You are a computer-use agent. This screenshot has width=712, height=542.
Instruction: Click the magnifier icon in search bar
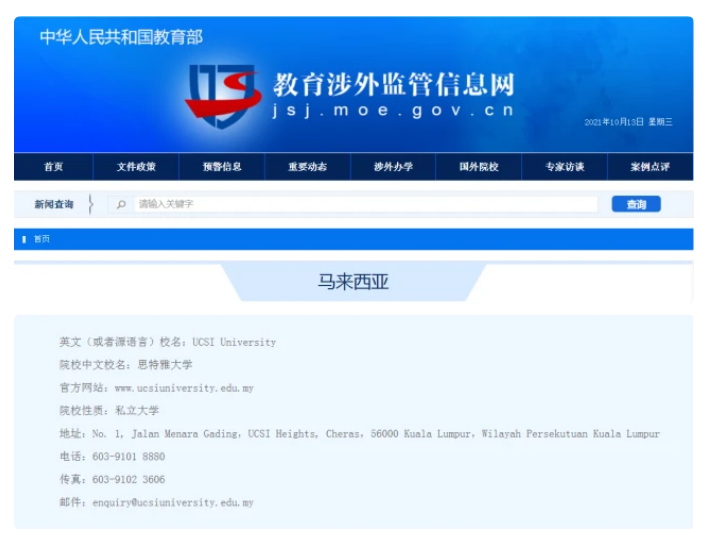click(x=121, y=204)
